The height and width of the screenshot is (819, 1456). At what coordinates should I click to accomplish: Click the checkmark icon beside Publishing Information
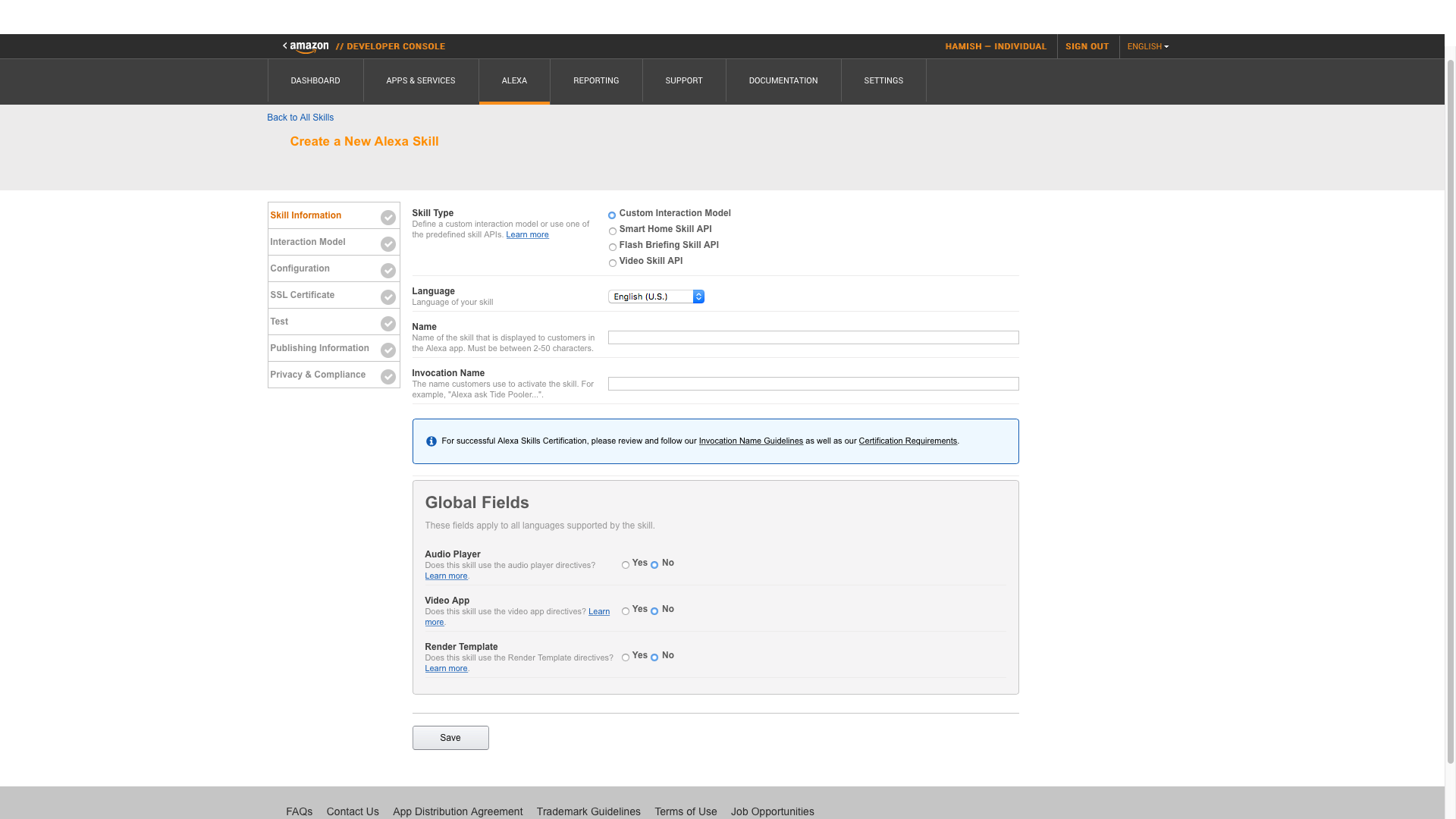(x=388, y=350)
